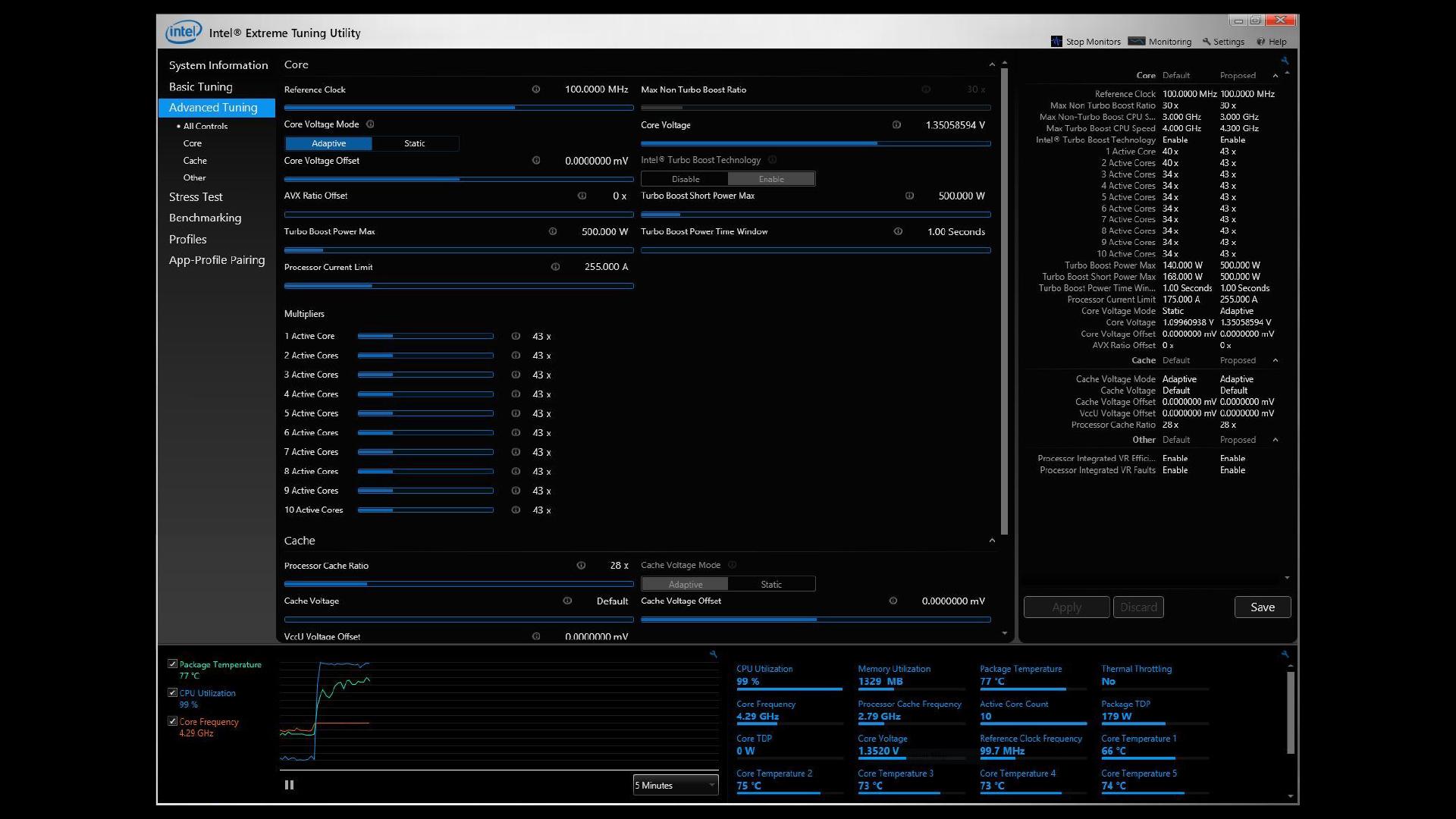Pause the monitoring graph
1456x819 pixels.
(289, 785)
